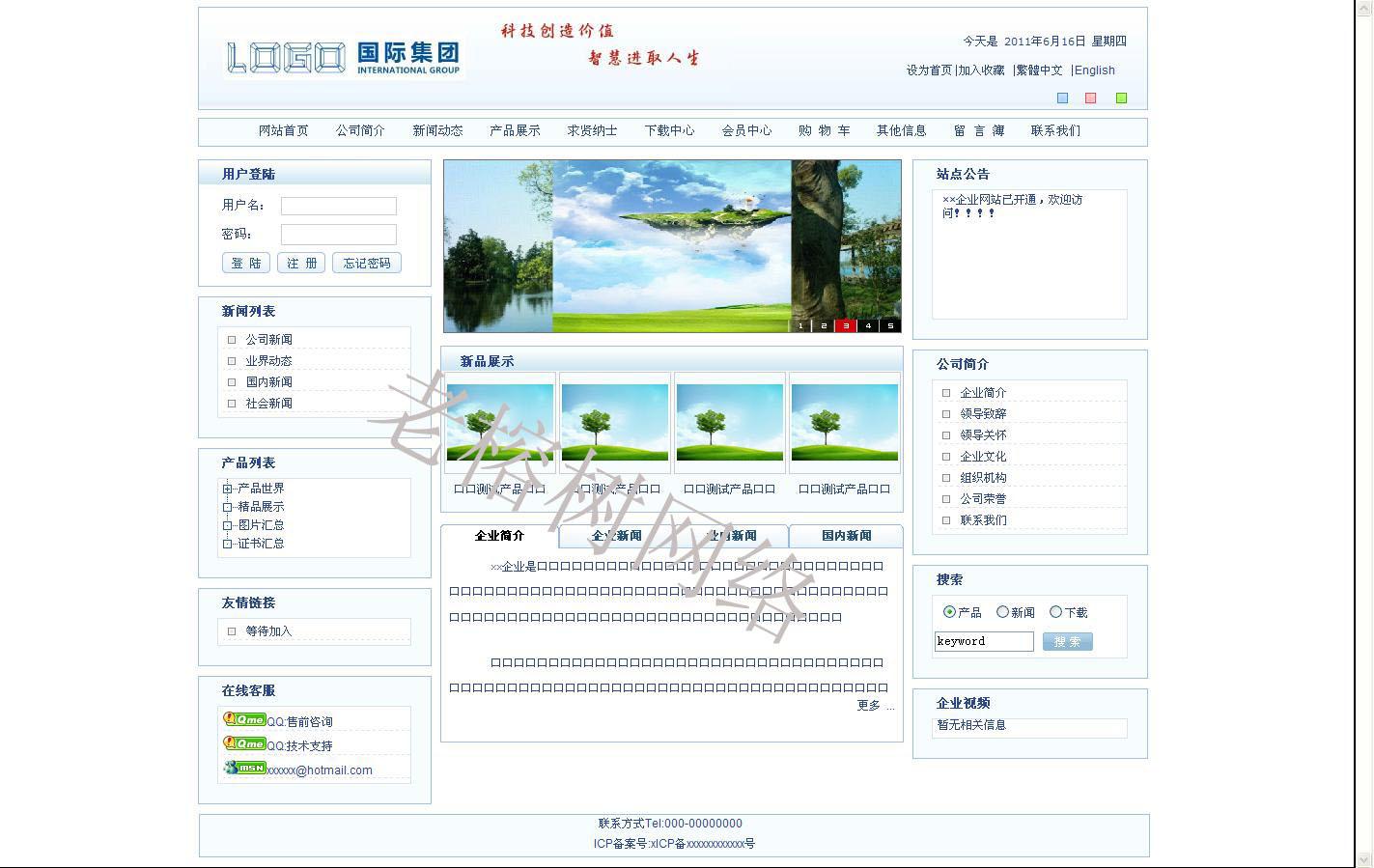Switch to the 国内新闻 tab

[846, 536]
